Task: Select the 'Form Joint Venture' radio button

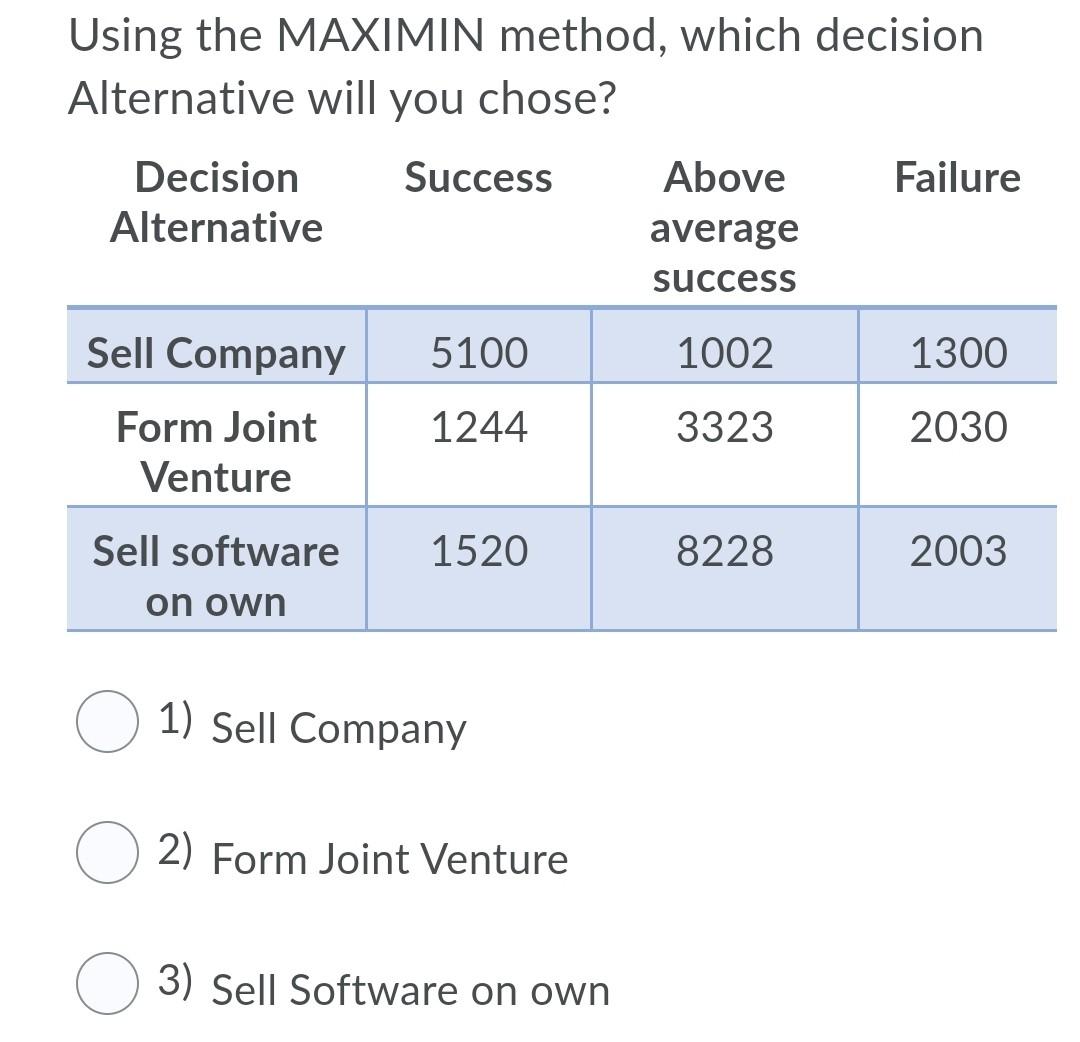Action: coord(107,855)
